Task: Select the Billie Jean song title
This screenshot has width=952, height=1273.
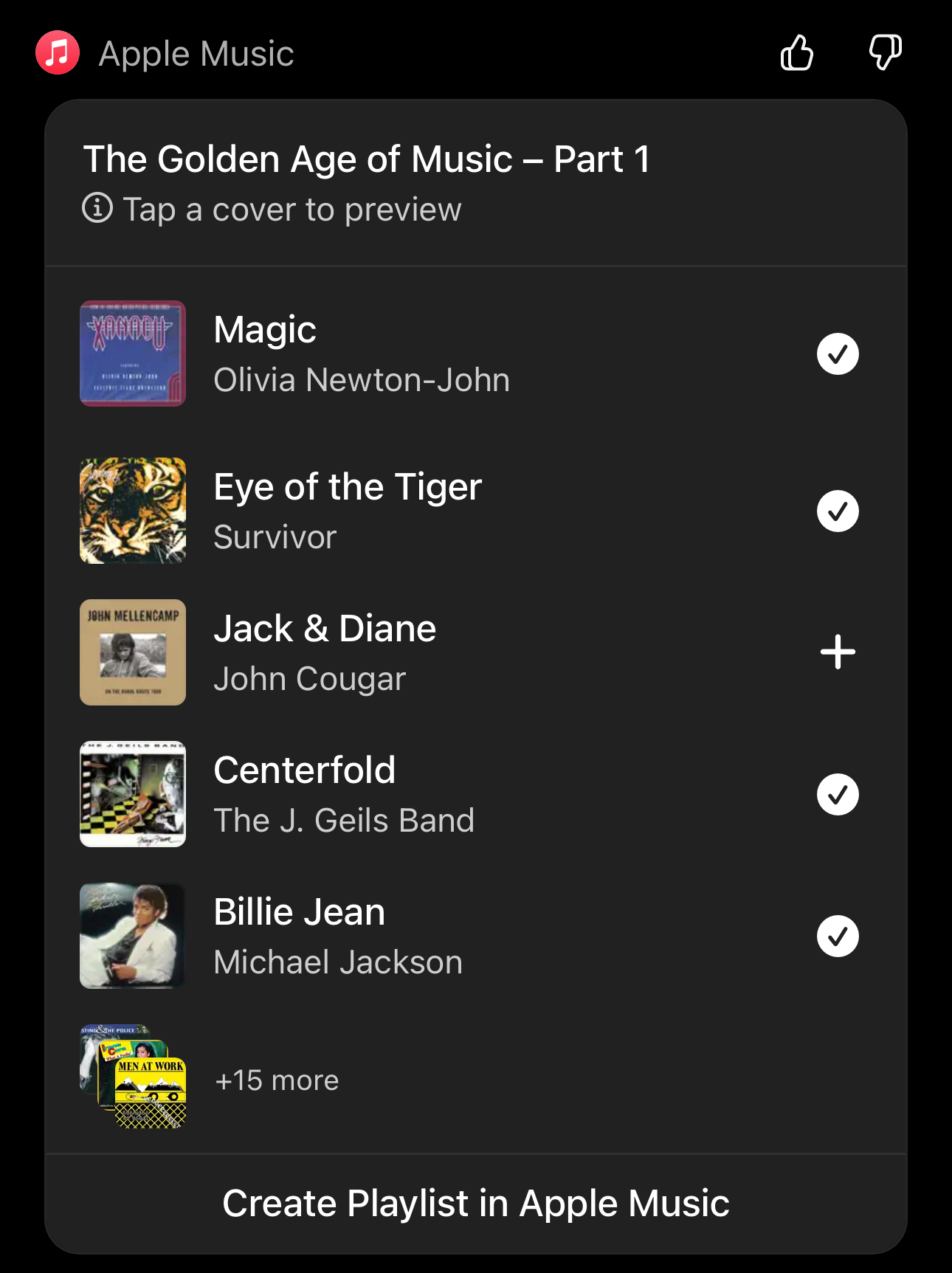Action: pos(300,912)
